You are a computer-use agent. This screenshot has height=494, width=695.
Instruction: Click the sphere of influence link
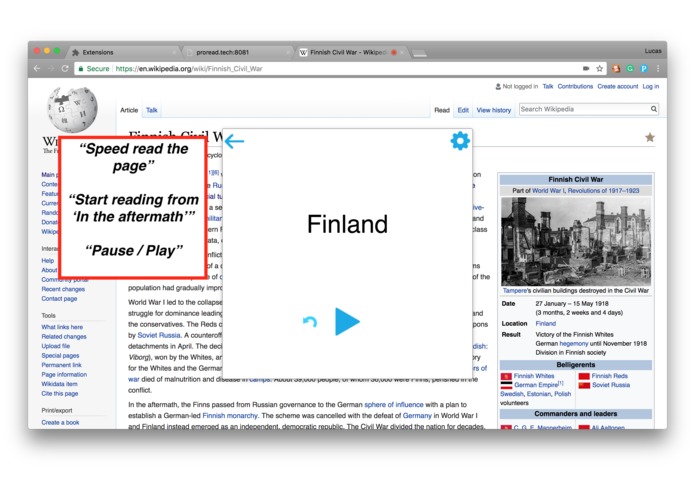click(394, 405)
